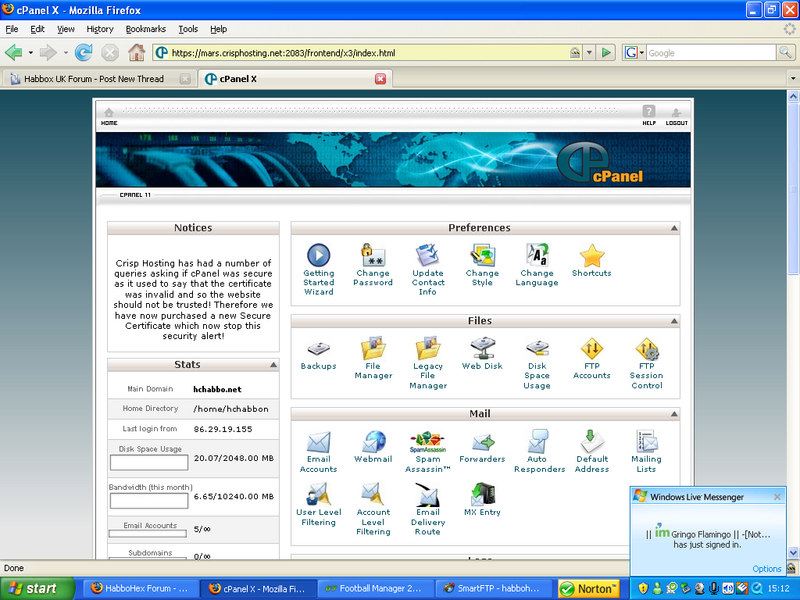Open the Getting Started Wizard

click(318, 269)
